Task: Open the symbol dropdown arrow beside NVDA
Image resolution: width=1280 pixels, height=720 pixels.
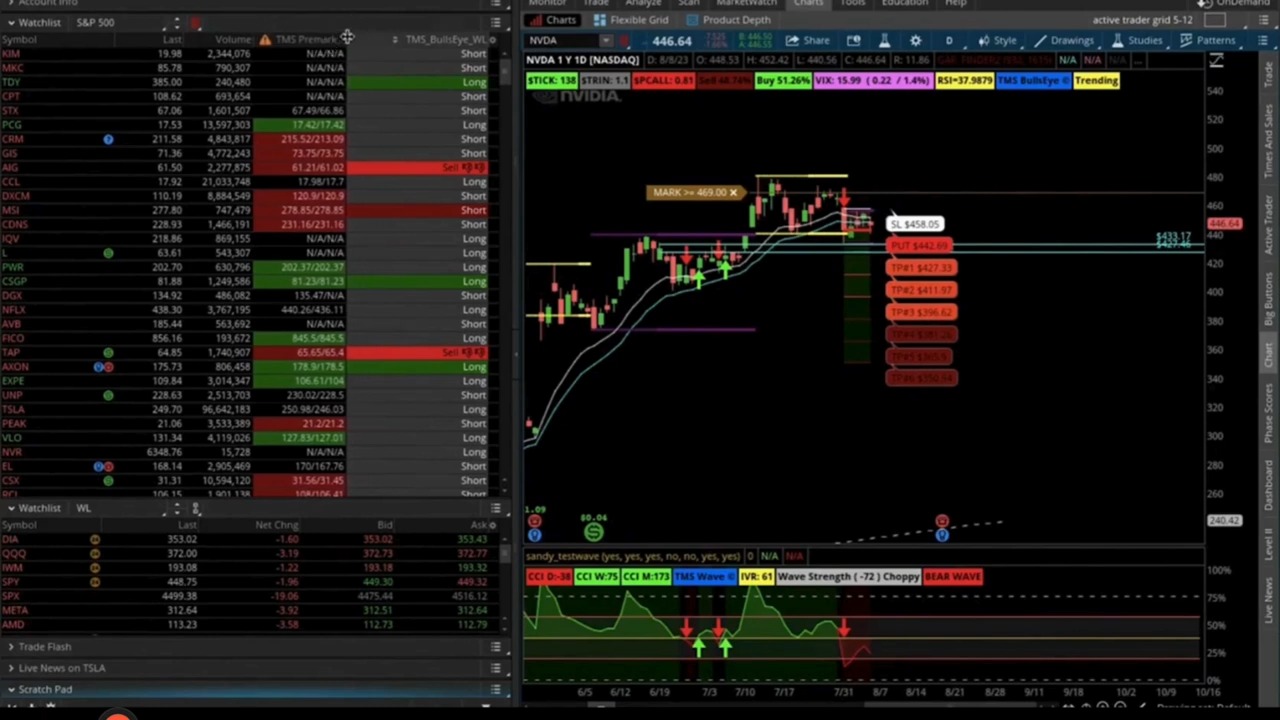Action: click(606, 41)
